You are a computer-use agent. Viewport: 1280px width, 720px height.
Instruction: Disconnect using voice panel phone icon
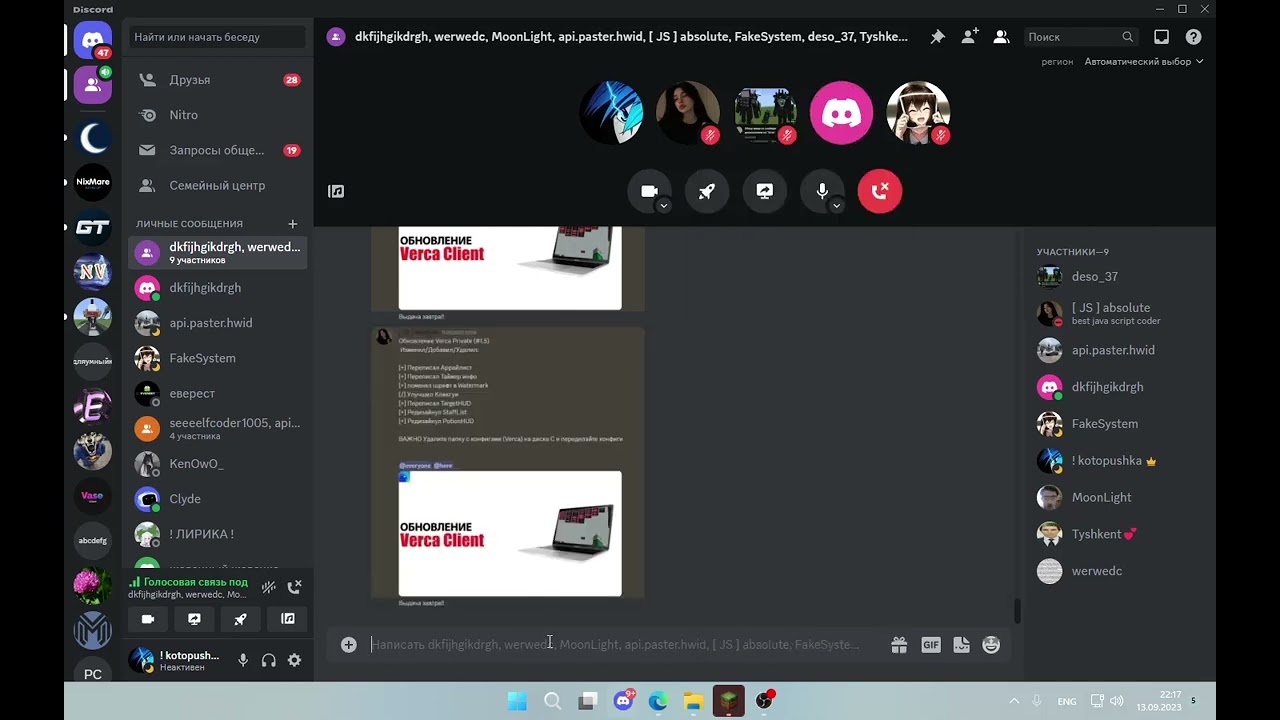pyautogui.click(x=294, y=587)
